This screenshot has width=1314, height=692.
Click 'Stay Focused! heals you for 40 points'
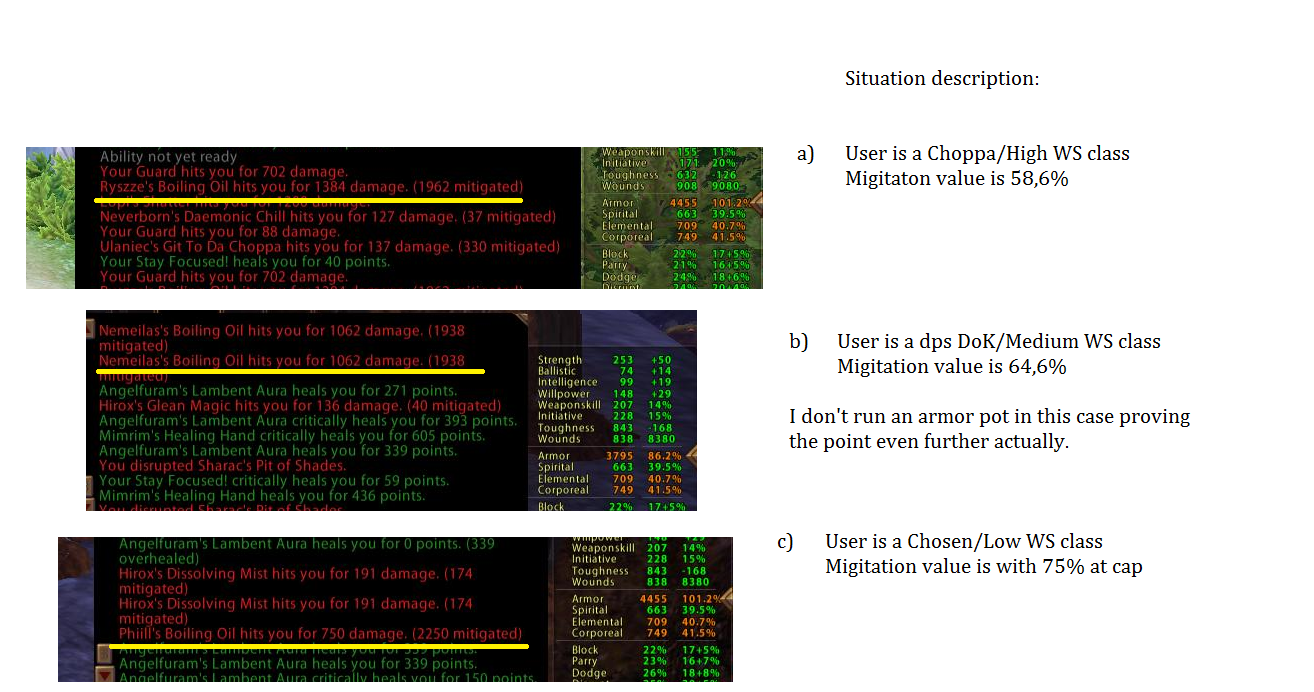click(244, 262)
